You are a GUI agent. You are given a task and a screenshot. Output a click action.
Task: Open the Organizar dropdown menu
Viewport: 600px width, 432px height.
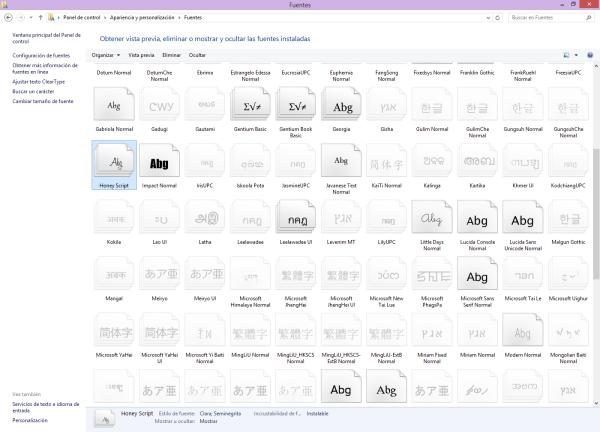(105, 55)
